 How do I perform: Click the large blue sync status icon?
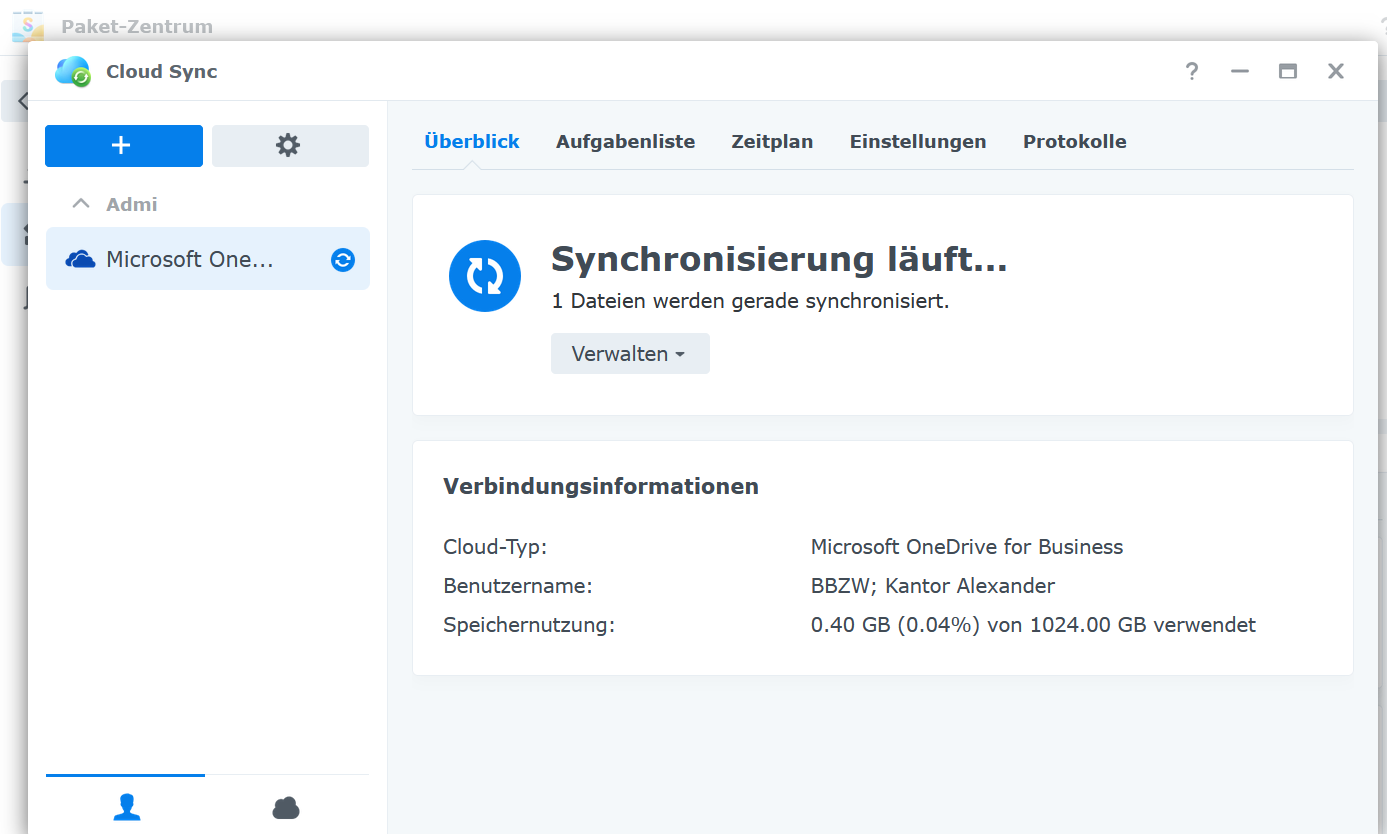tap(485, 276)
